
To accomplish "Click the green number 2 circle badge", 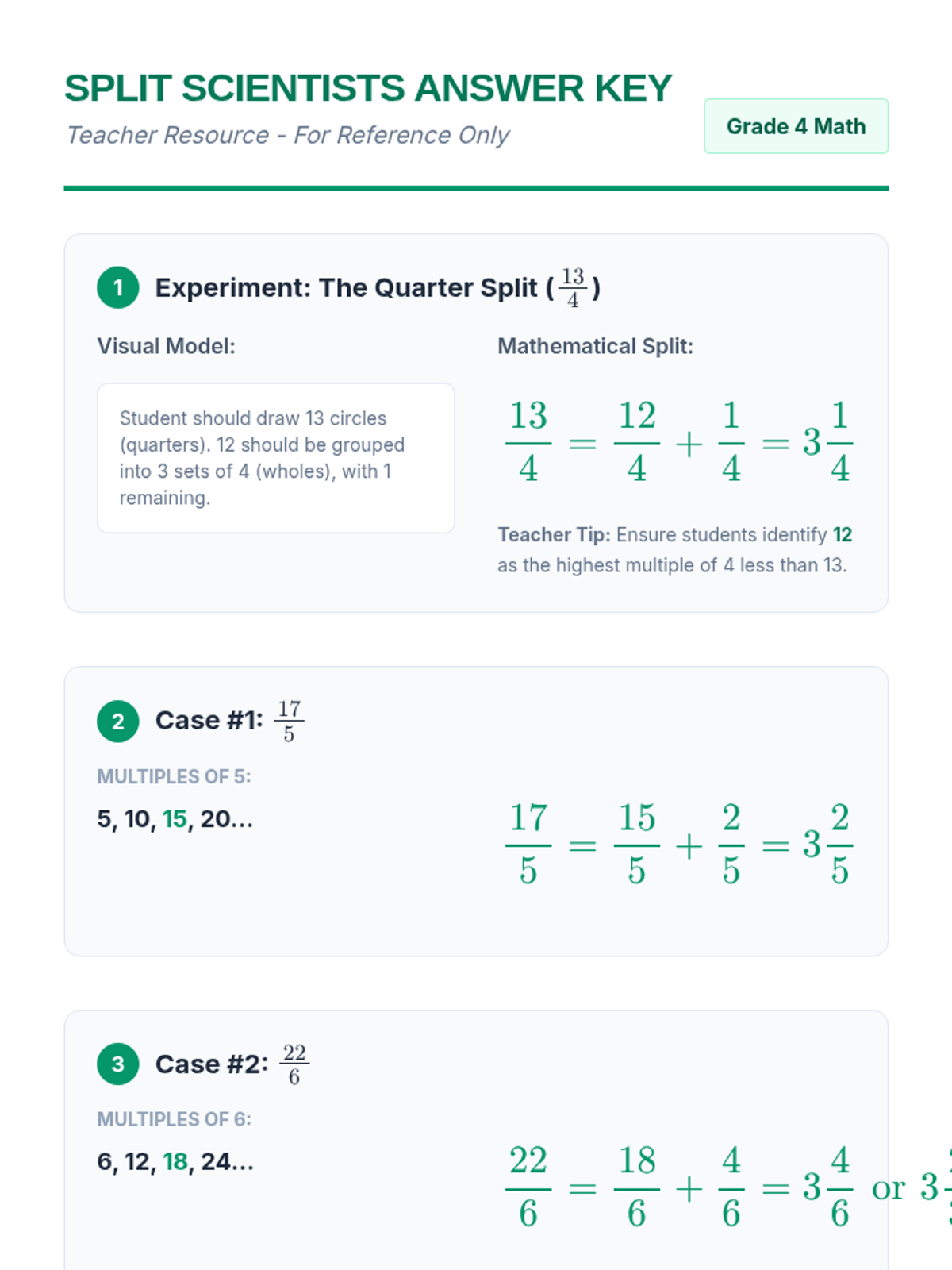I will tap(118, 721).
